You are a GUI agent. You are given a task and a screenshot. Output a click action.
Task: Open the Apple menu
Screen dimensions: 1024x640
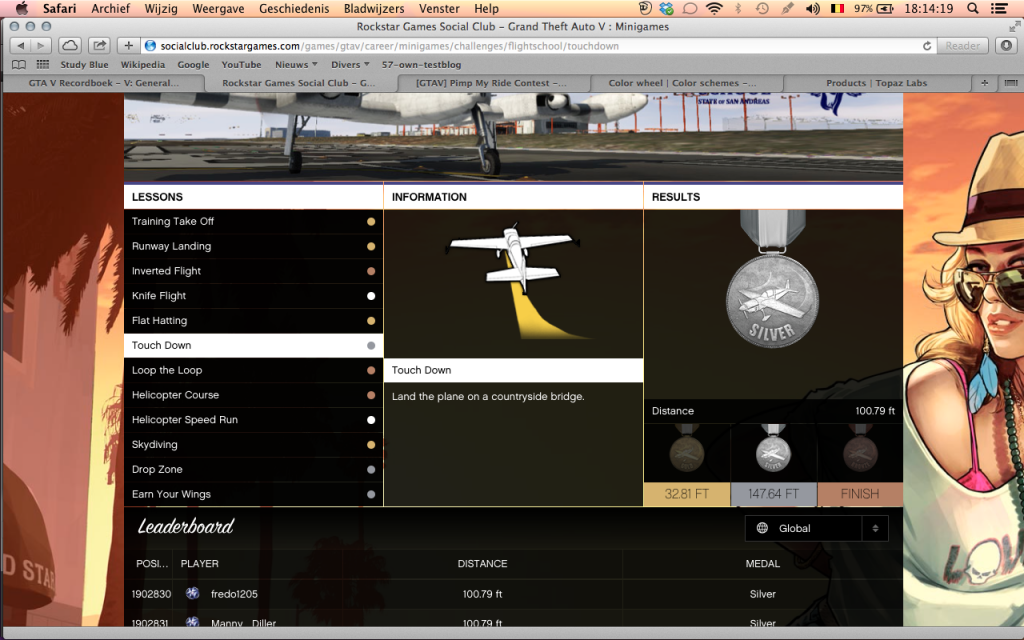[x=22, y=8]
